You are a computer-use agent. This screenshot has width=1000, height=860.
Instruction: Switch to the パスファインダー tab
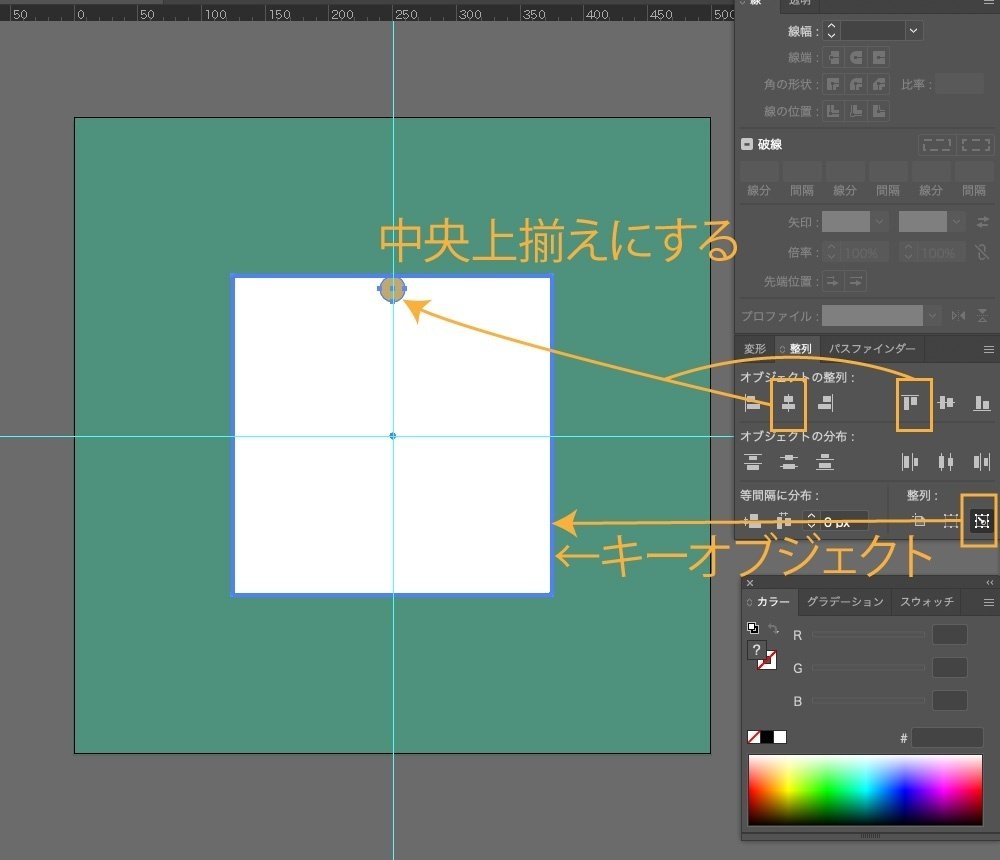point(872,348)
